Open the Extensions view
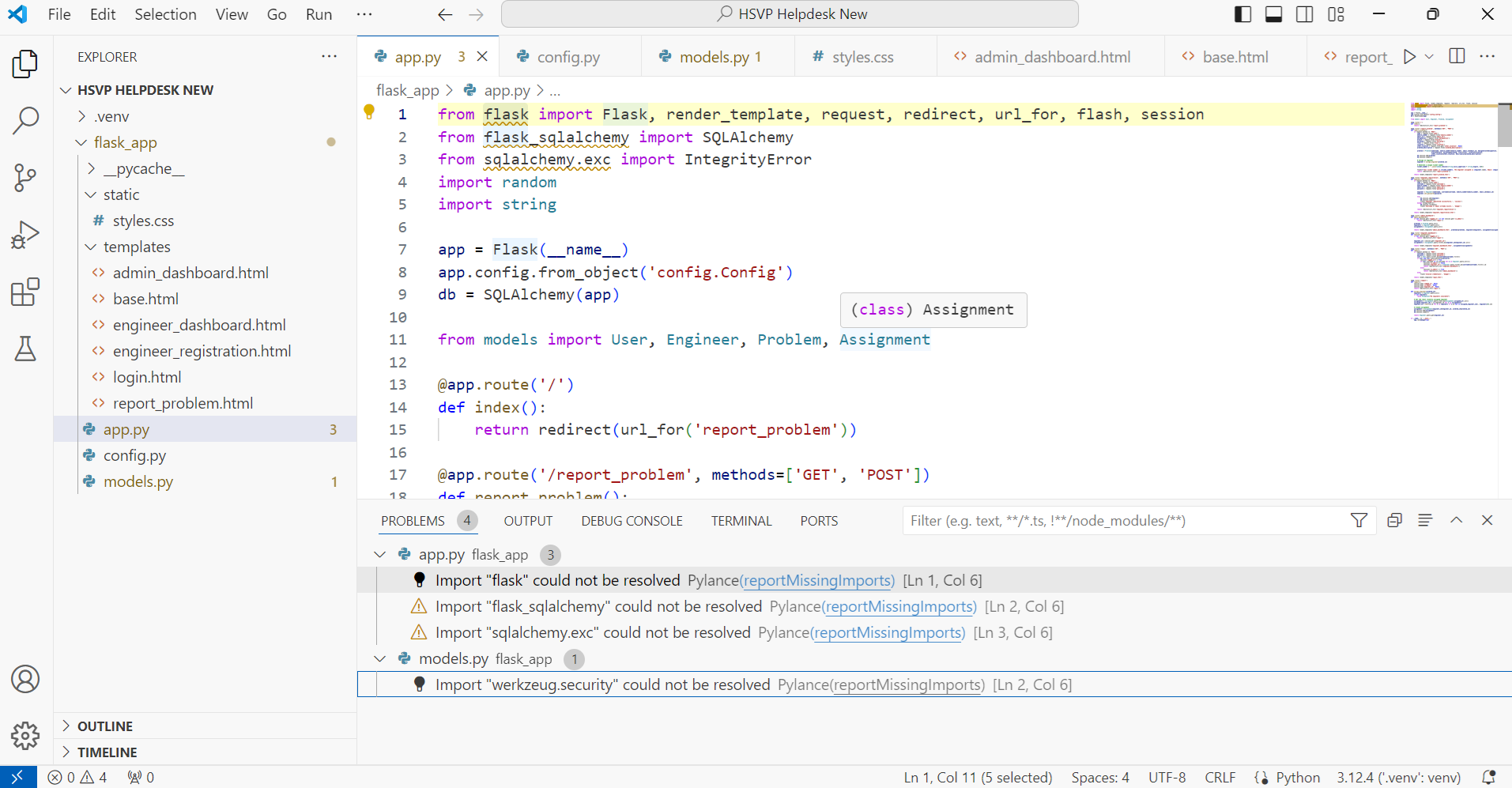Image resolution: width=1512 pixels, height=788 pixels. point(25,292)
